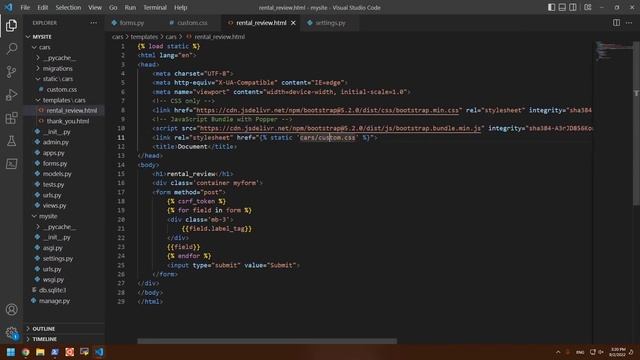Open the Windows Start button
640x360 pixels.
[11, 352]
